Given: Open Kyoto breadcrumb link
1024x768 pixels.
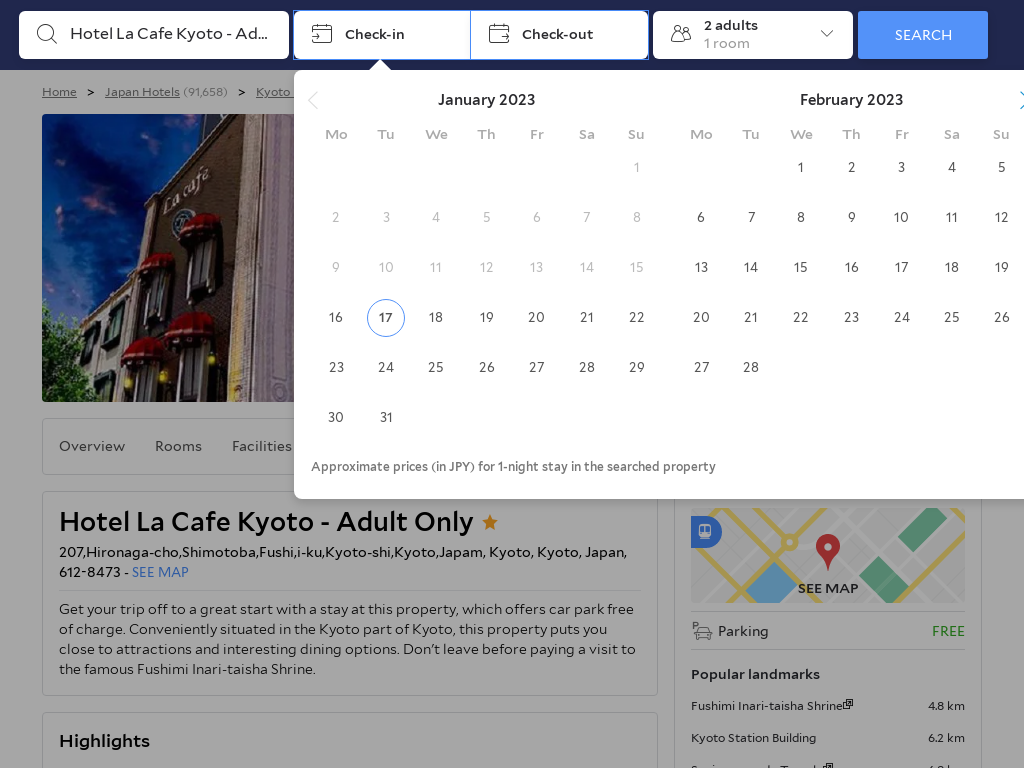Looking at the screenshot, I should coord(274,92).
